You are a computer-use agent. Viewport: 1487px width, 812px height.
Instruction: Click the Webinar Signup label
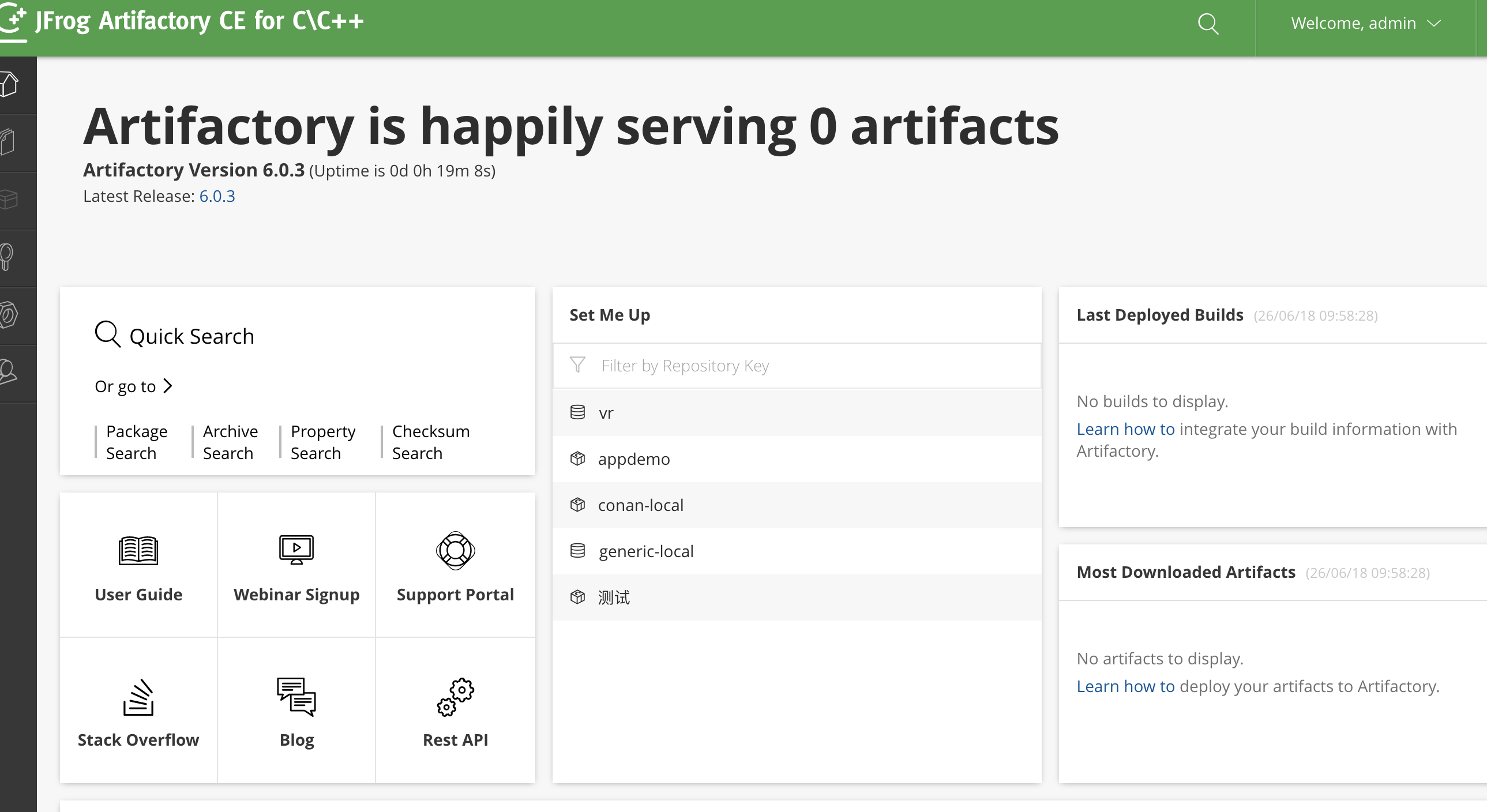[296, 595]
